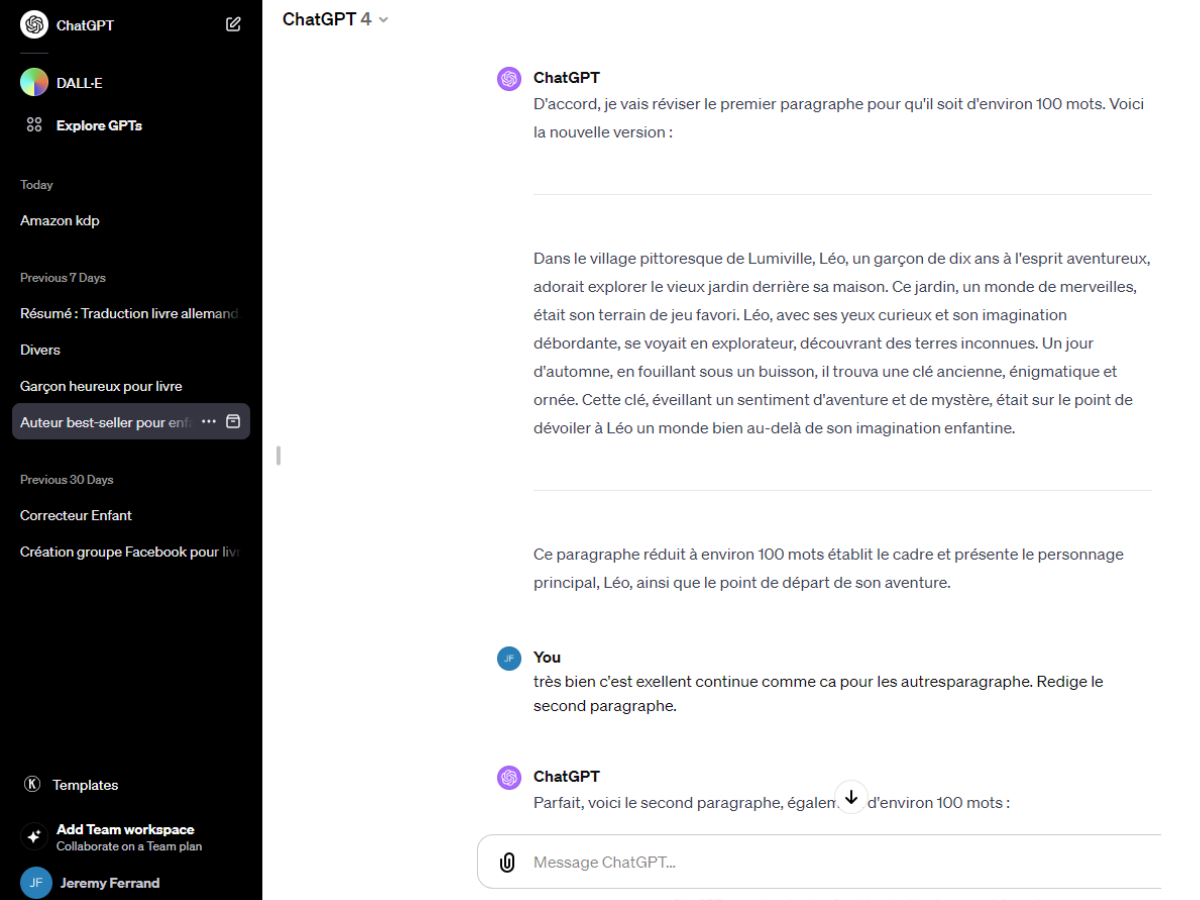Click the Templates icon in sidebar
Image resolution: width=1200 pixels, height=900 pixels.
(x=32, y=785)
